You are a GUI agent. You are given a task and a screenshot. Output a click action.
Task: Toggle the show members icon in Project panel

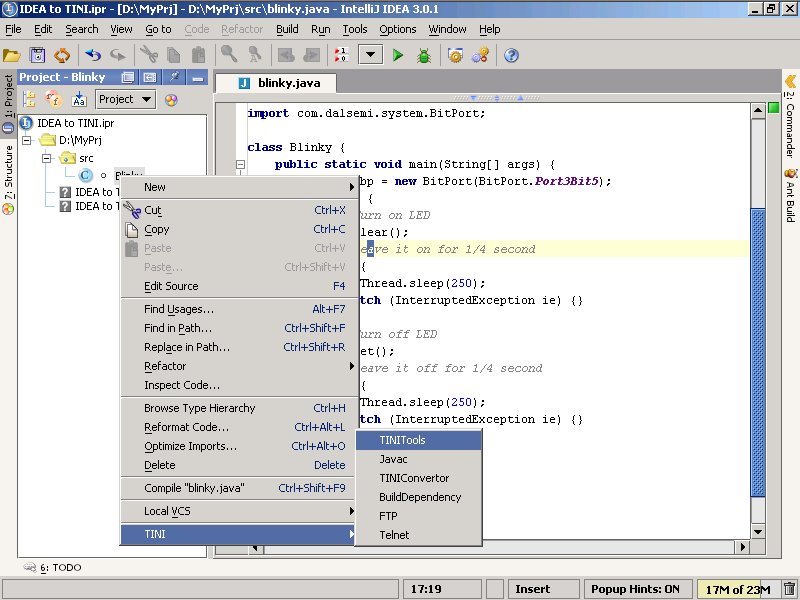coord(54,99)
